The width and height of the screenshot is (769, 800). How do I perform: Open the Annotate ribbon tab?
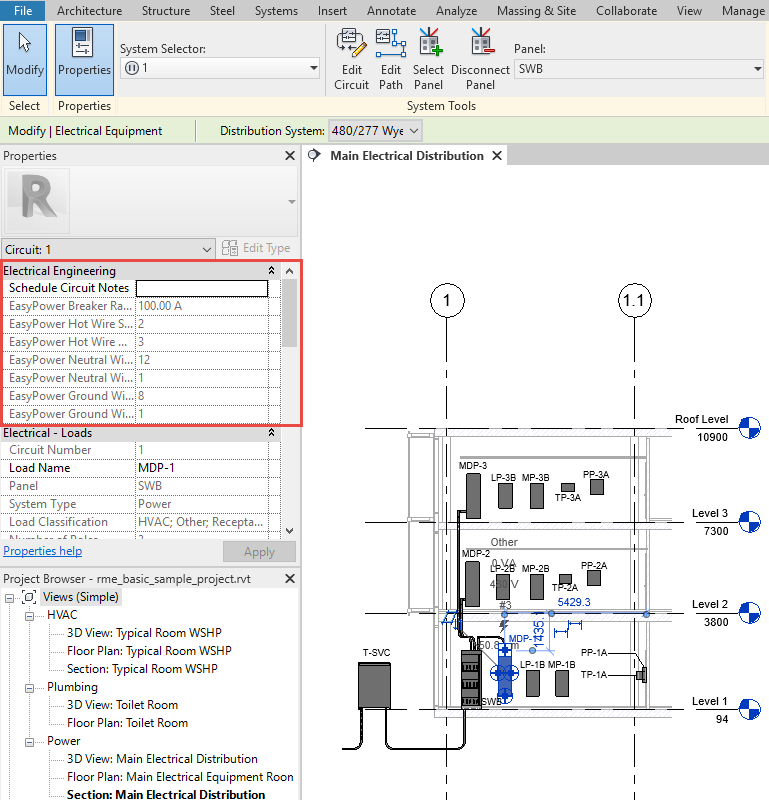tap(391, 11)
